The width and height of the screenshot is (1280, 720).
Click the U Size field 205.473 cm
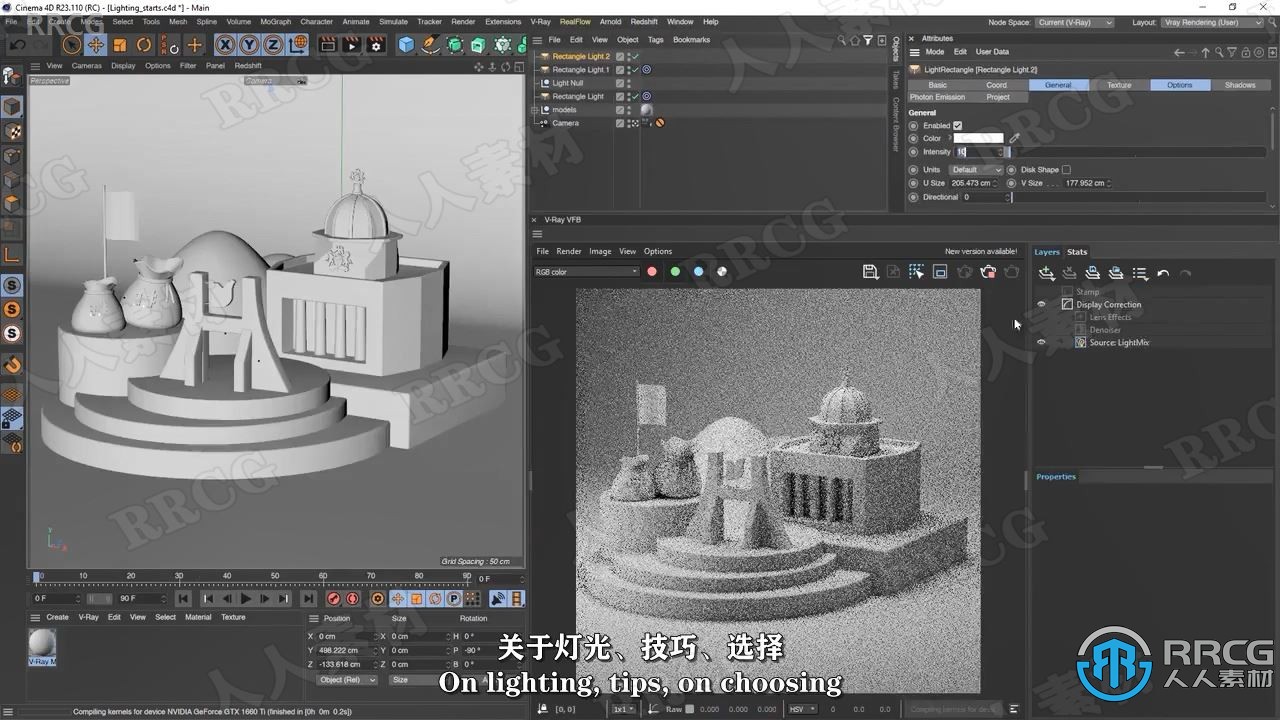(x=971, y=183)
